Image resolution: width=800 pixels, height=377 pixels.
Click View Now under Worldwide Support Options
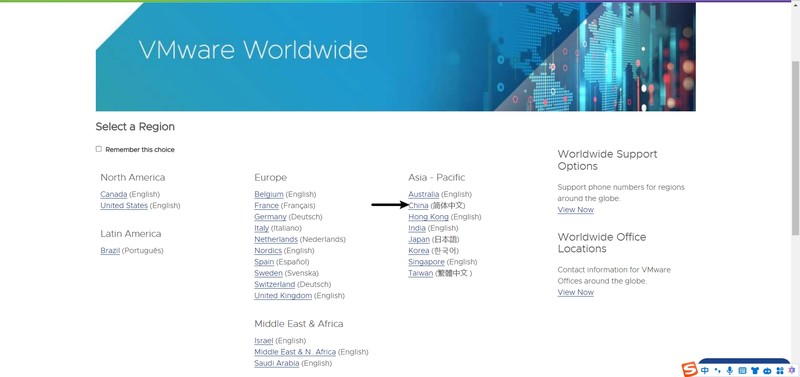point(576,210)
